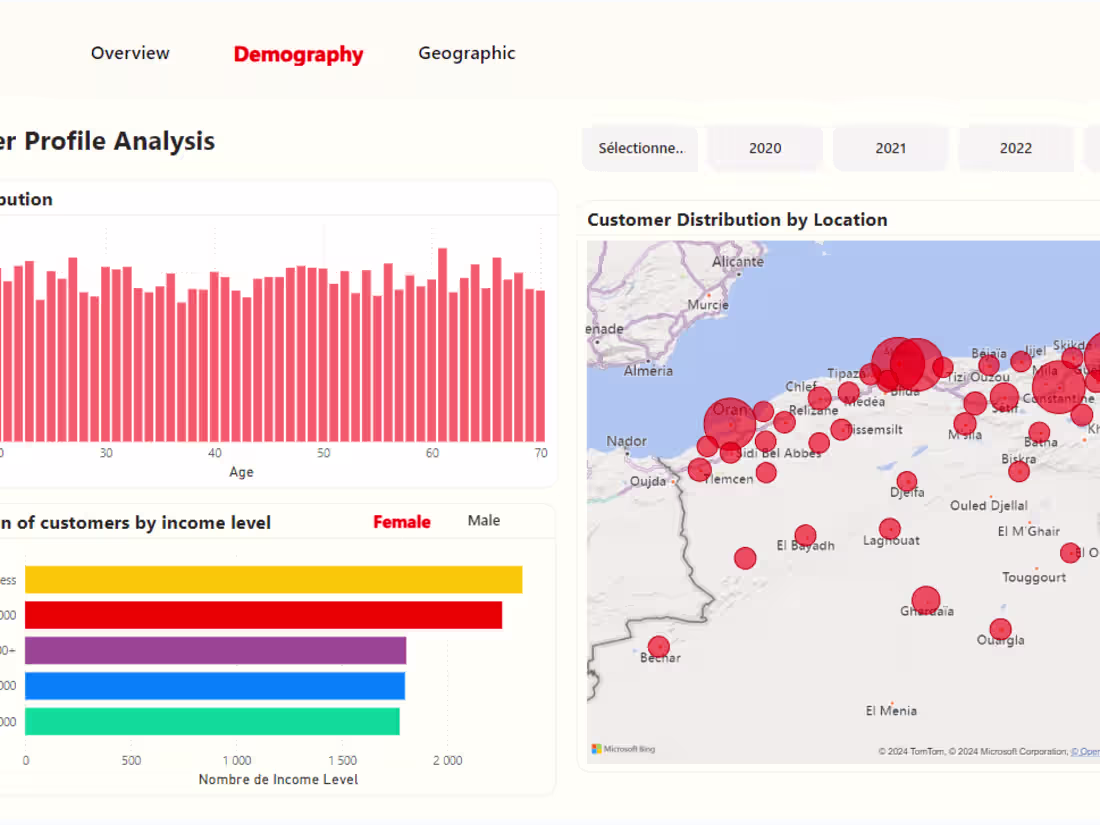Click the Ouargla location bubble
The width and height of the screenshot is (1100, 825).
click(x=1000, y=627)
